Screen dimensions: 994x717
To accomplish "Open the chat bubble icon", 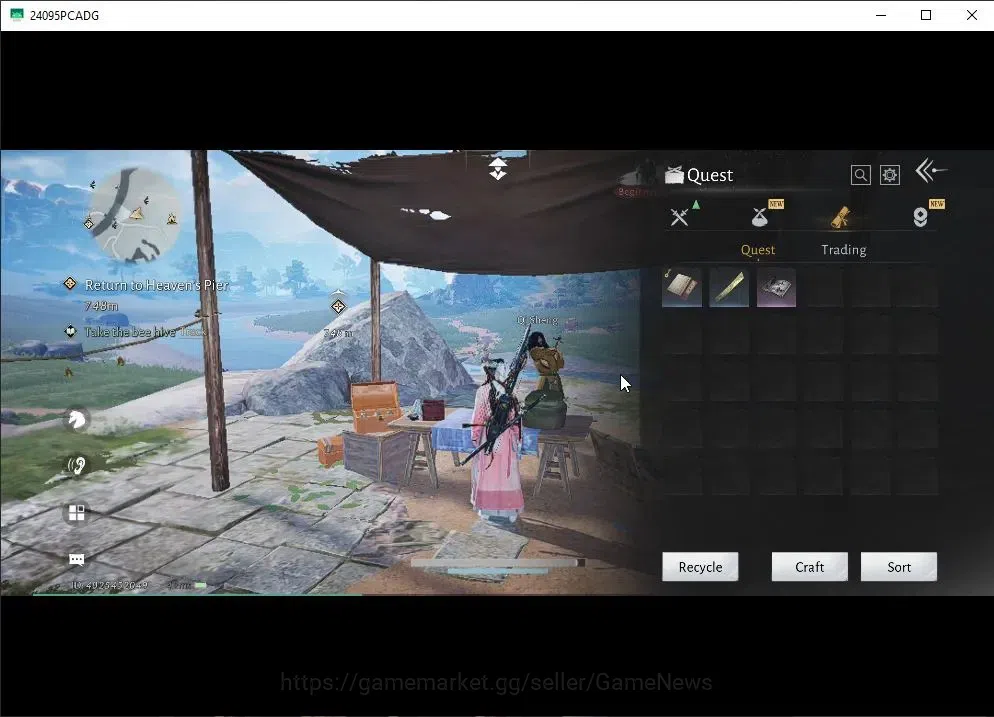I will point(77,559).
